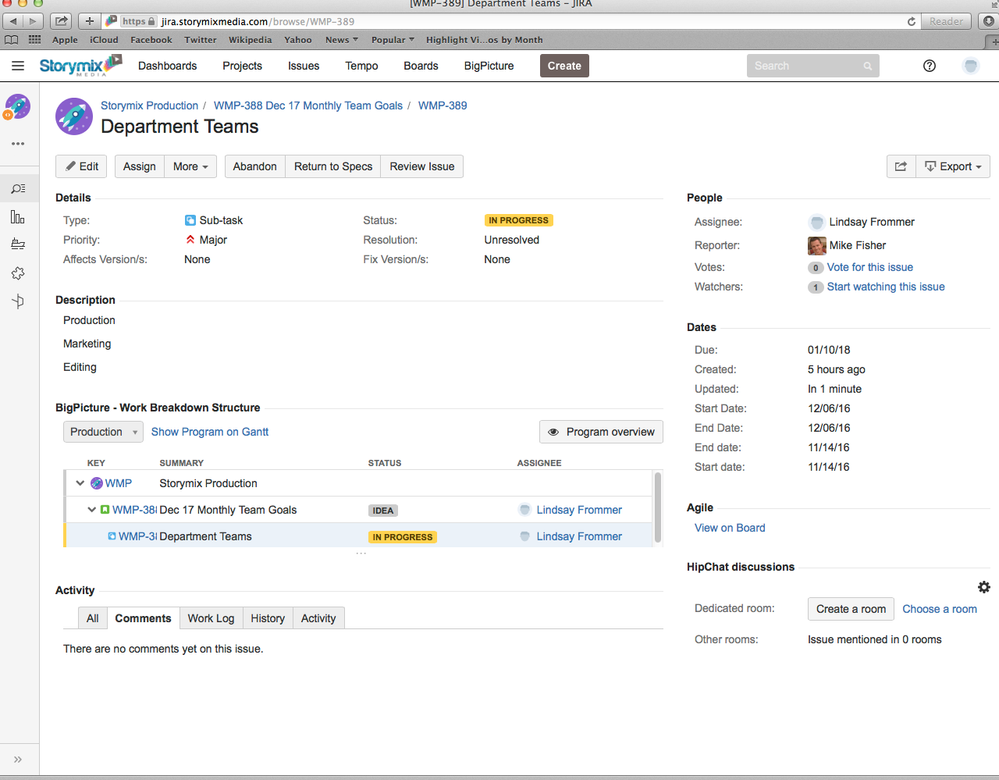Click the add new tab plus button
The height and width of the screenshot is (780, 999).
tap(89, 22)
